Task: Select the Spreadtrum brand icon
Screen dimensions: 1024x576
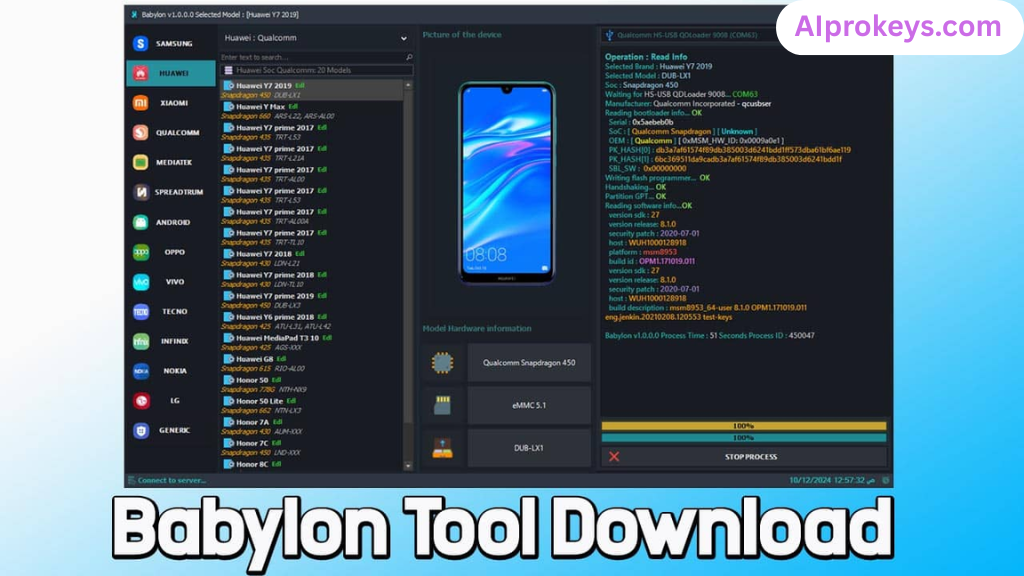Action: (x=140, y=192)
